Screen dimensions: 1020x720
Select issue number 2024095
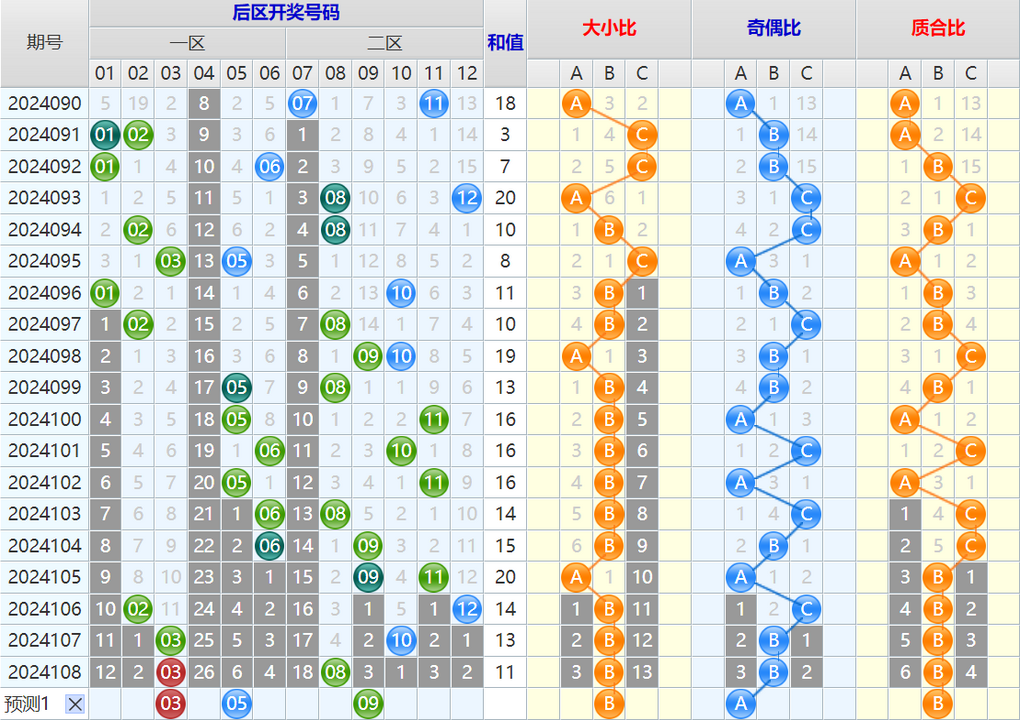[x=44, y=261]
